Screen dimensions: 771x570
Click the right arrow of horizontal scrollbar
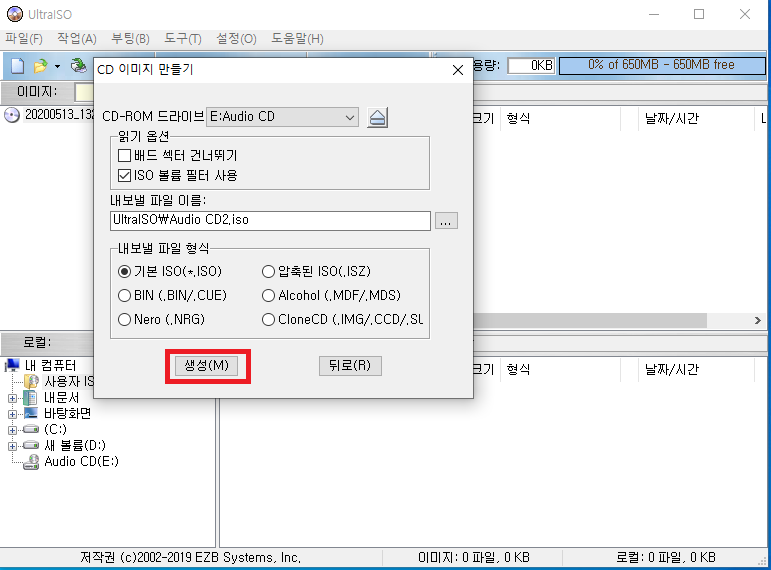[758, 320]
